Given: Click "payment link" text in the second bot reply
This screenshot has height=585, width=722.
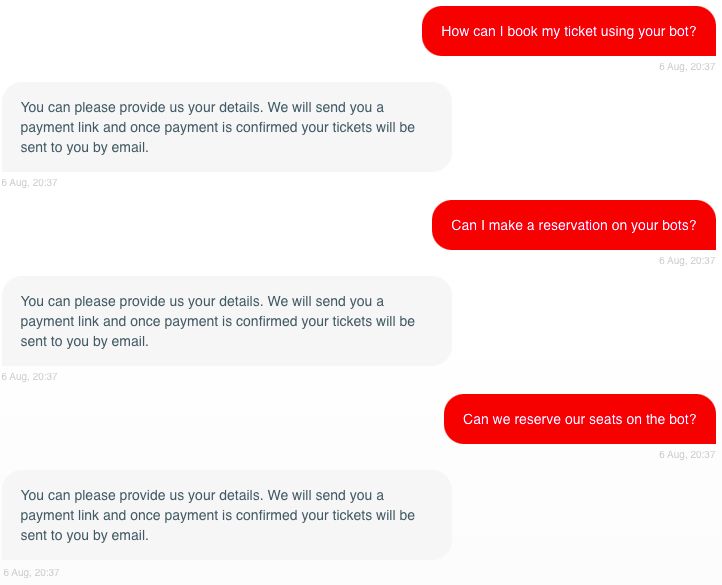Looking at the screenshot, I should pos(59,322).
